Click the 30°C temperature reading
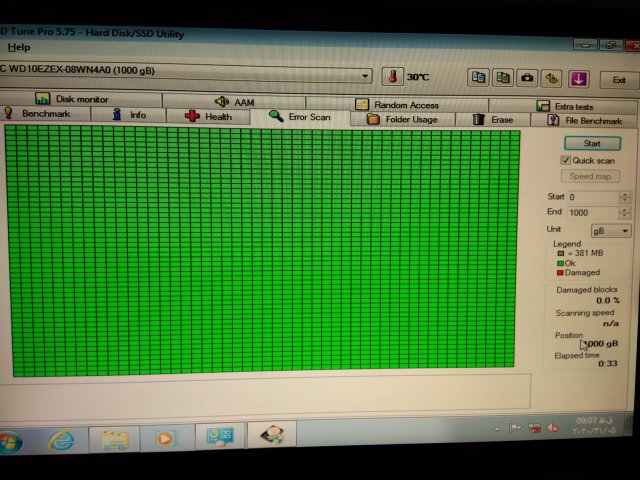This screenshot has width=640, height=480. click(x=418, y=77)
